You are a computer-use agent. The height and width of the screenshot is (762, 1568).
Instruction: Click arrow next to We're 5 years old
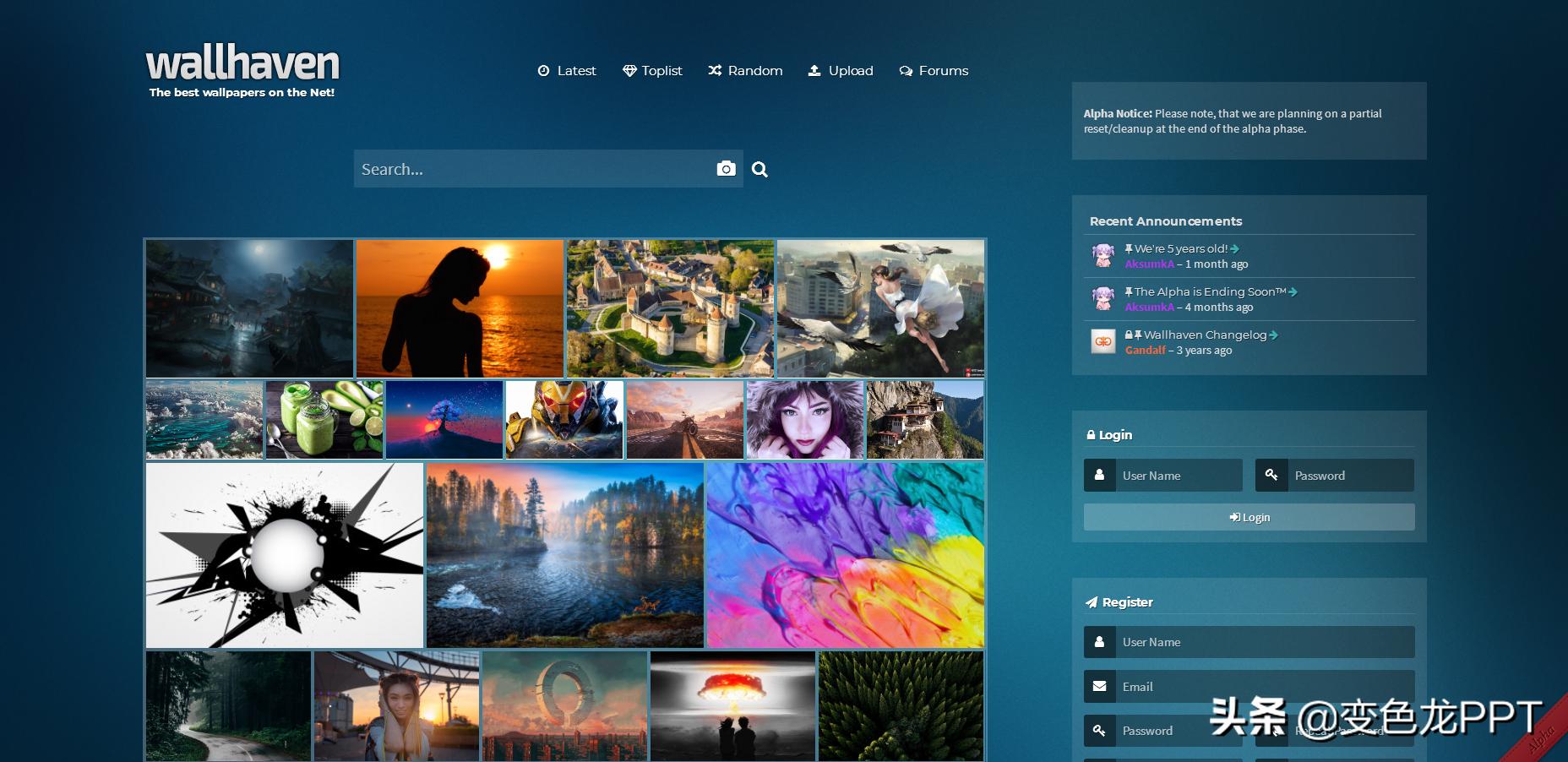click(1235, 249)
